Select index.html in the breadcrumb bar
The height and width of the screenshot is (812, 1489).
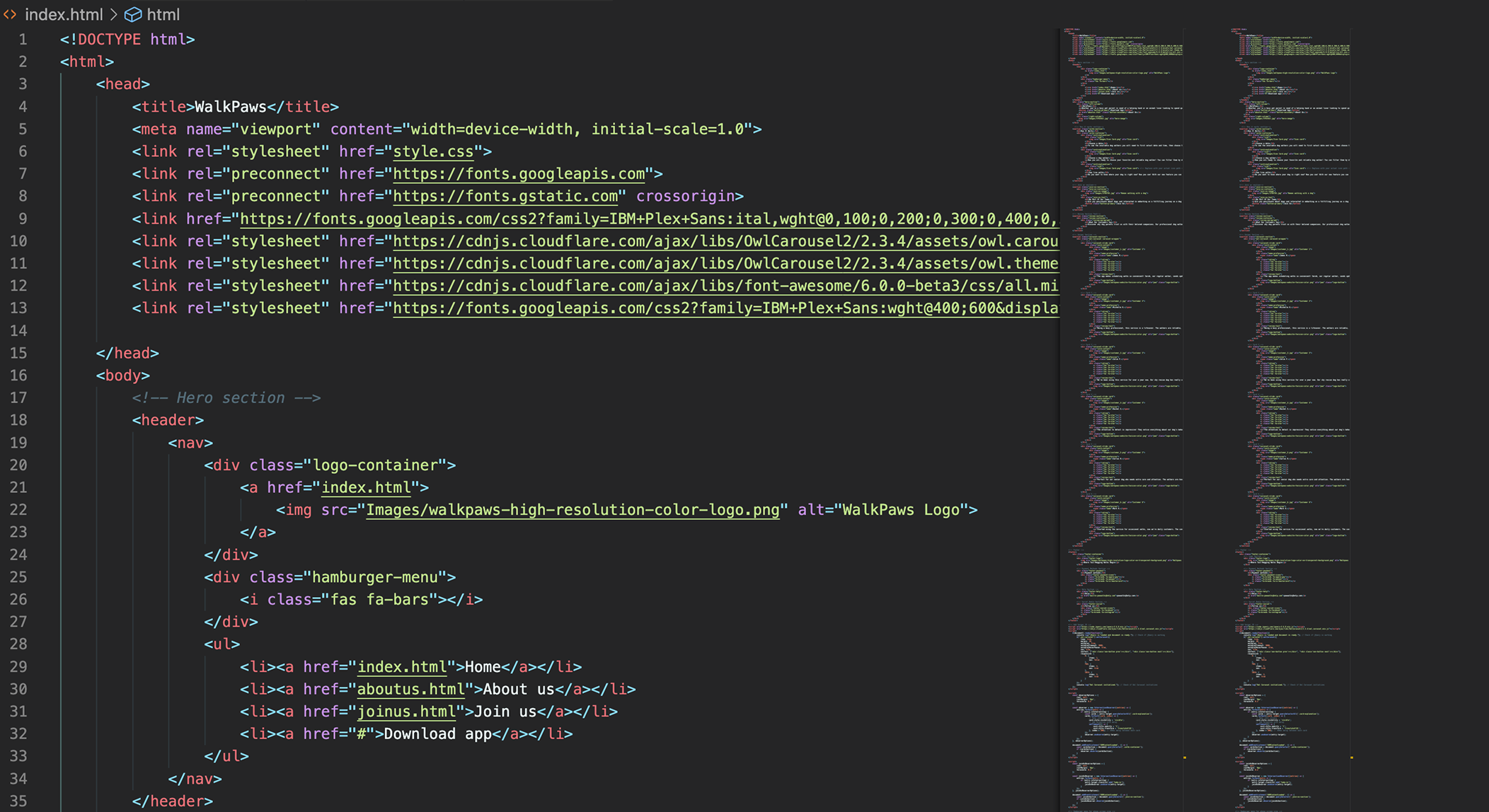(64, 14)
